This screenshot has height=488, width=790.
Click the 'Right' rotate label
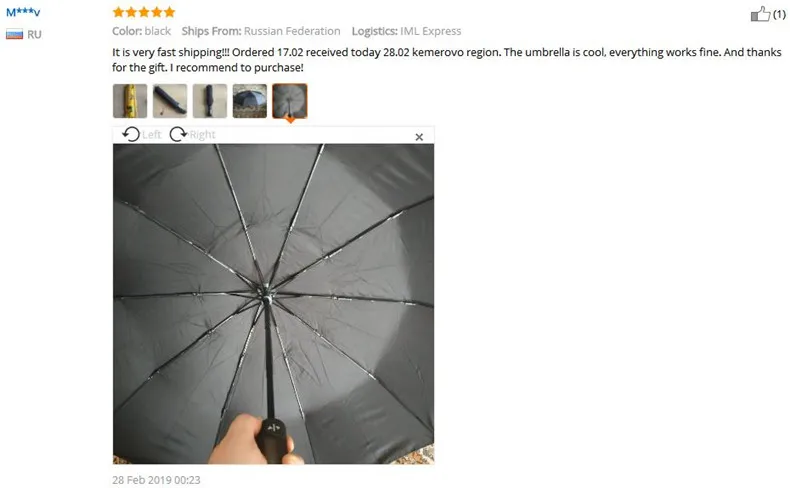[x=202, y=134]
